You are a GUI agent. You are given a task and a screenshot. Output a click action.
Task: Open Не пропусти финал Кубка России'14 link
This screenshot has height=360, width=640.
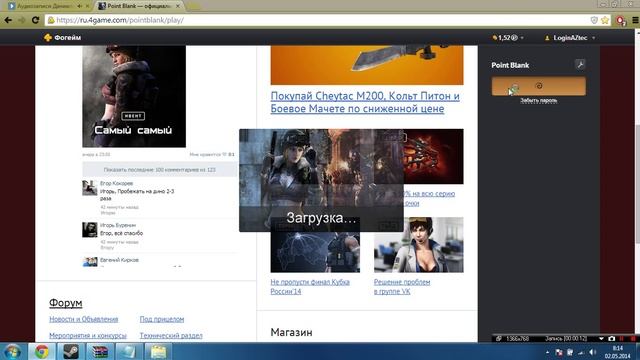(310, 287)
